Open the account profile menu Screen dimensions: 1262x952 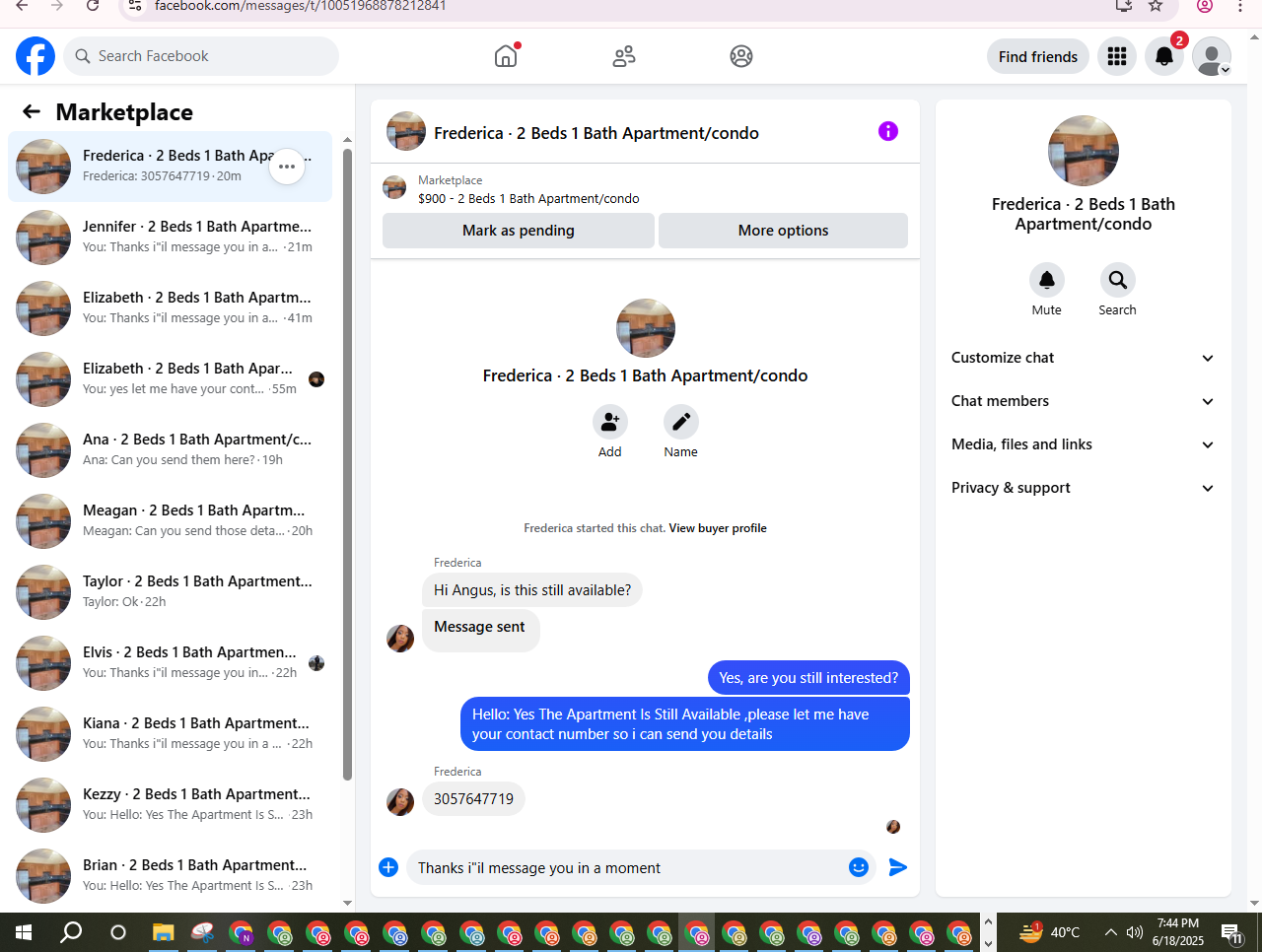tap(1212, 56)
